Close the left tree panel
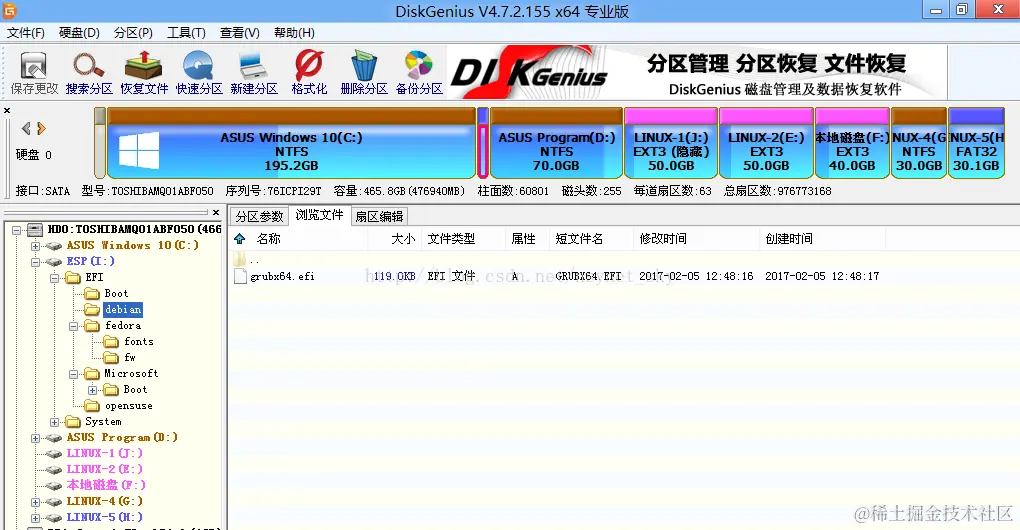Screen dimensions: 1020x530 point(216,212)
